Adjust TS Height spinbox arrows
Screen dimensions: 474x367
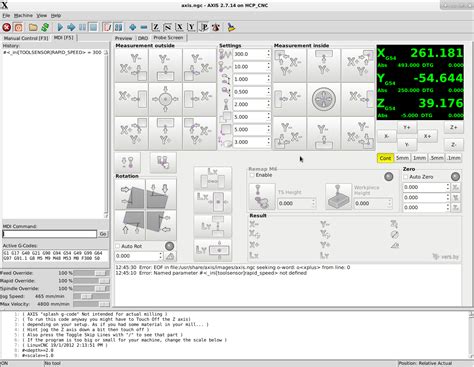point(313,203)
